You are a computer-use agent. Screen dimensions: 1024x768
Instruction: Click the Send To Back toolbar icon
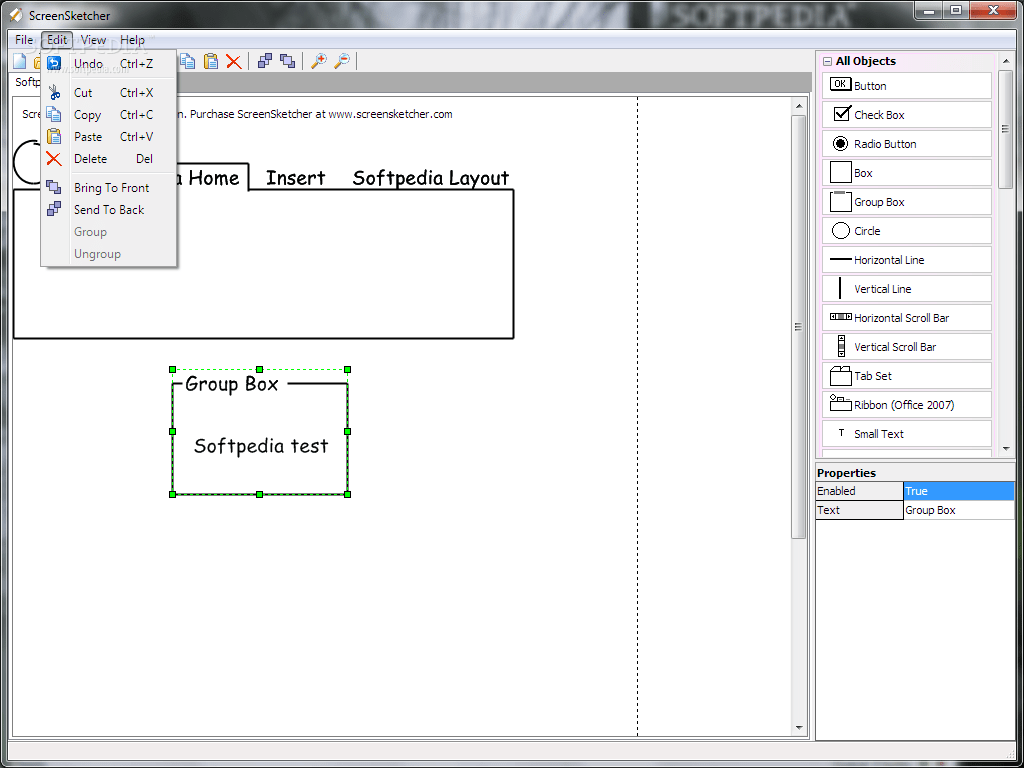[x=265, y=61]
